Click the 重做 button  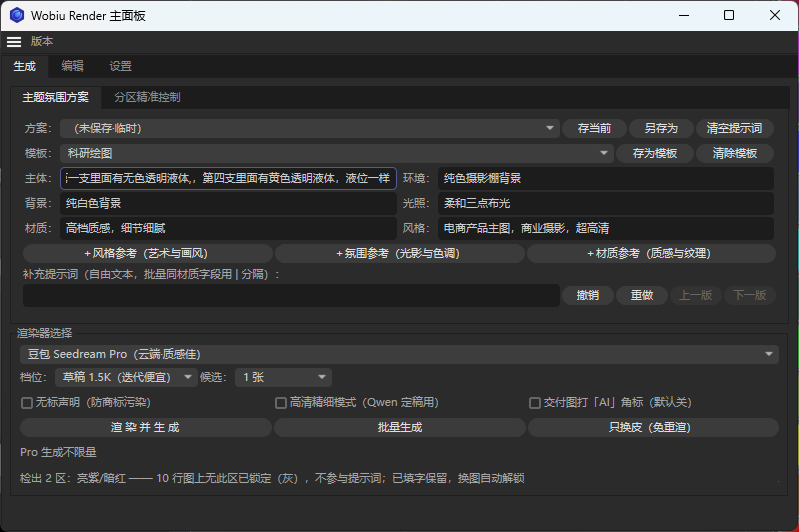tap(642, 296)
